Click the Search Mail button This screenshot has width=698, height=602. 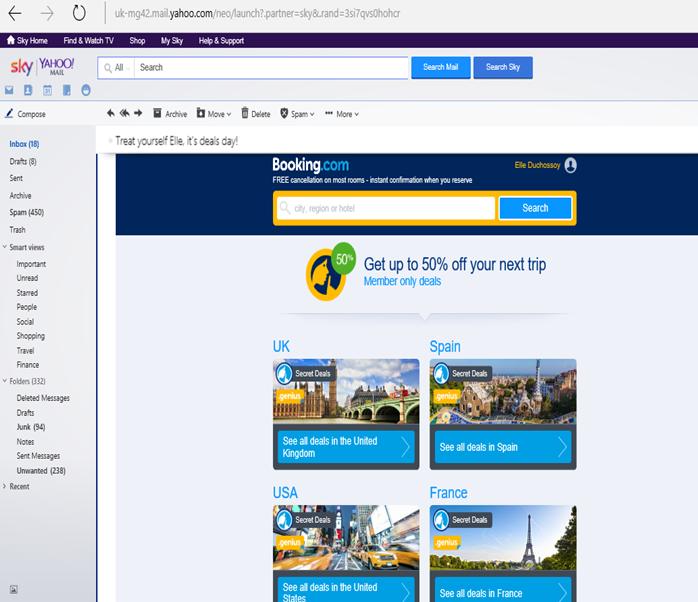(440, 67)
